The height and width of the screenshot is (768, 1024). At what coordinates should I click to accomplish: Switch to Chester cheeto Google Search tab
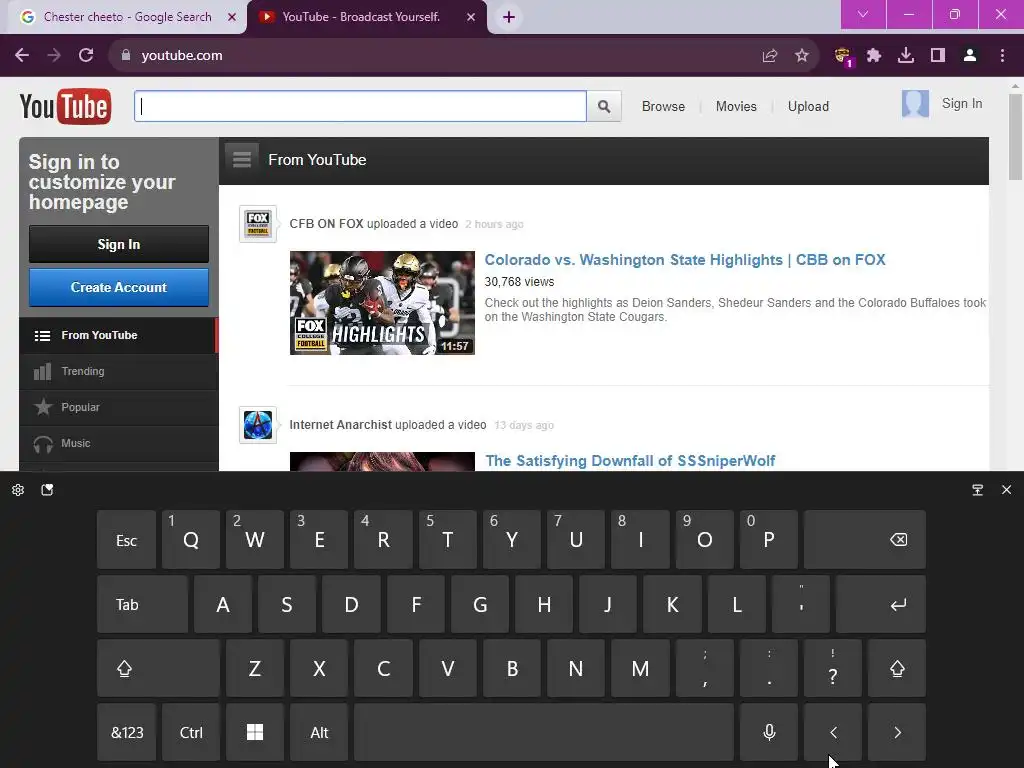(x=127, y=17)
